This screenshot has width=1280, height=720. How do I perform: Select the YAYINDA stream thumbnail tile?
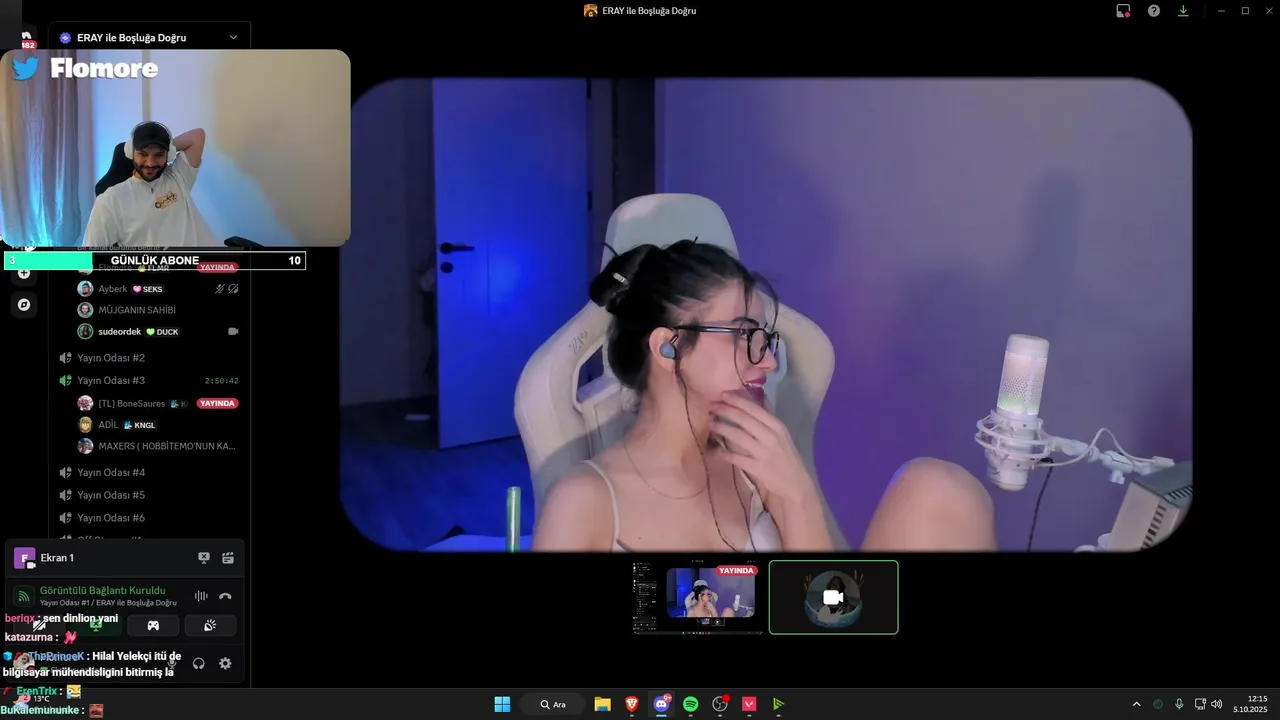[697, 597]
